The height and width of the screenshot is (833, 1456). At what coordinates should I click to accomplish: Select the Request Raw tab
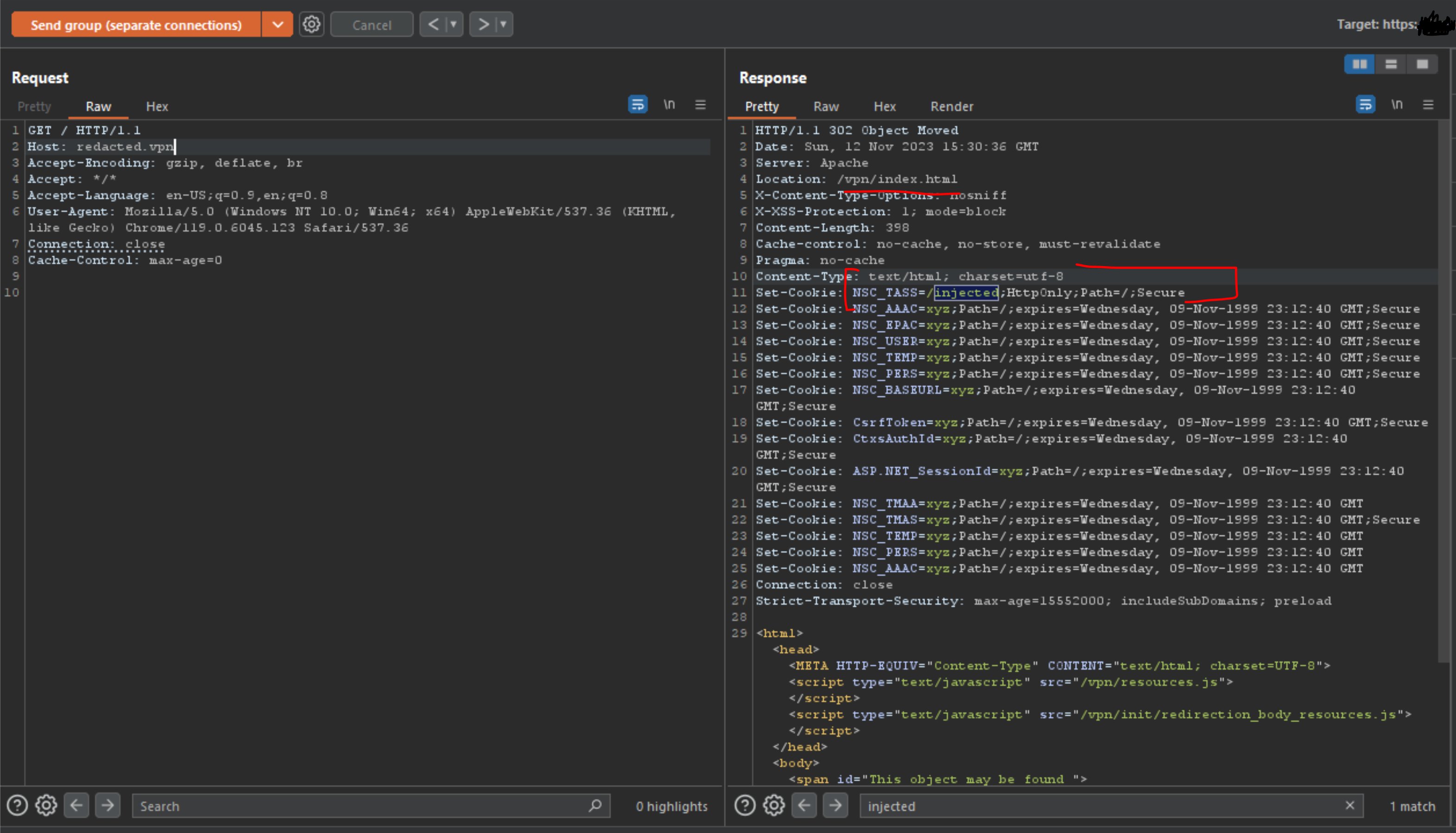pos(98,107)
